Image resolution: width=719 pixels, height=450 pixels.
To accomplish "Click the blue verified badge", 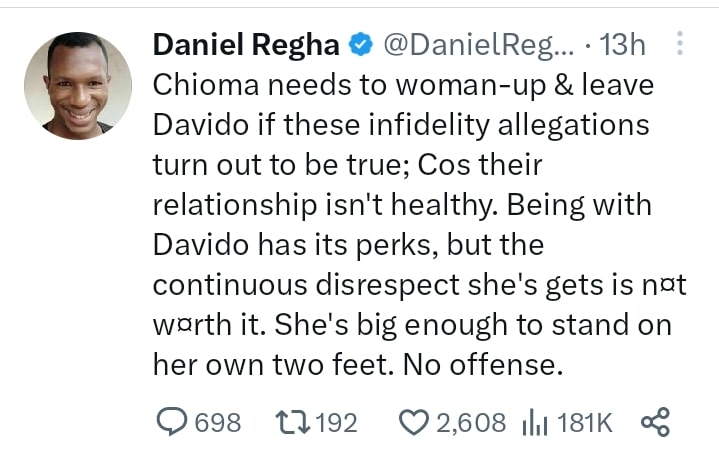I will point(359,45).
